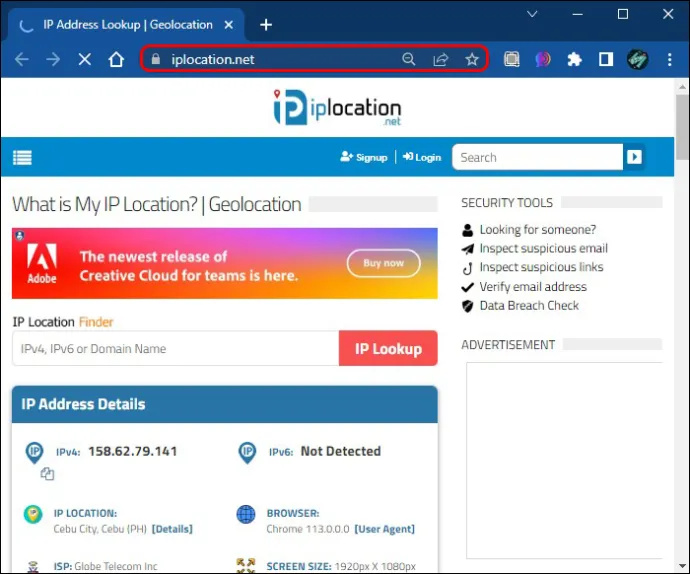Open the hamburger menu icon in blue bar
This screenshot has height=574, width=690.
click(x=22, y=157)
